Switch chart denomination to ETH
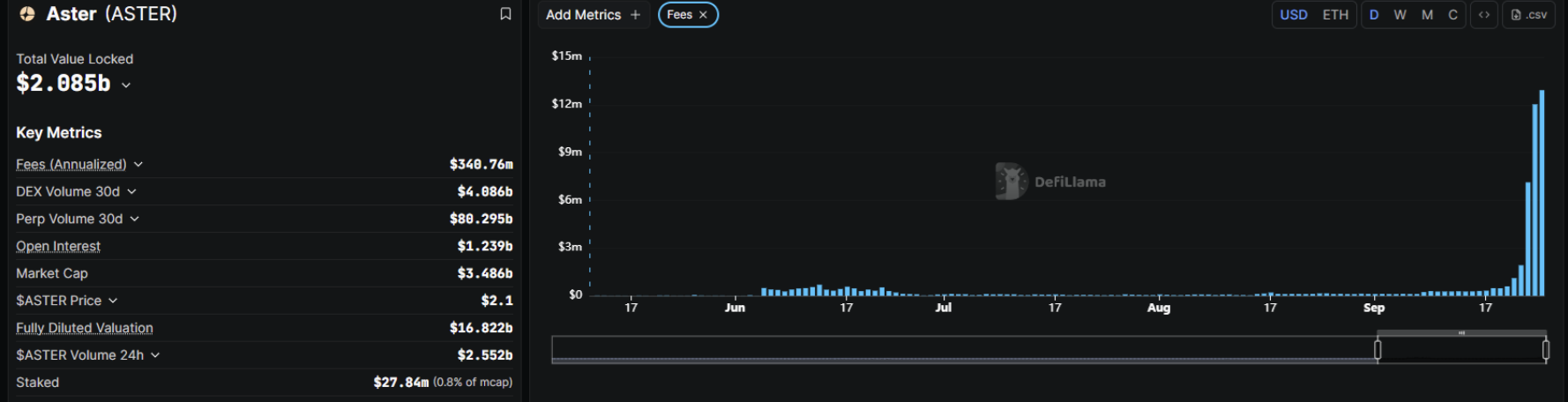The image size is (1568, 402). coord(1335,15)
